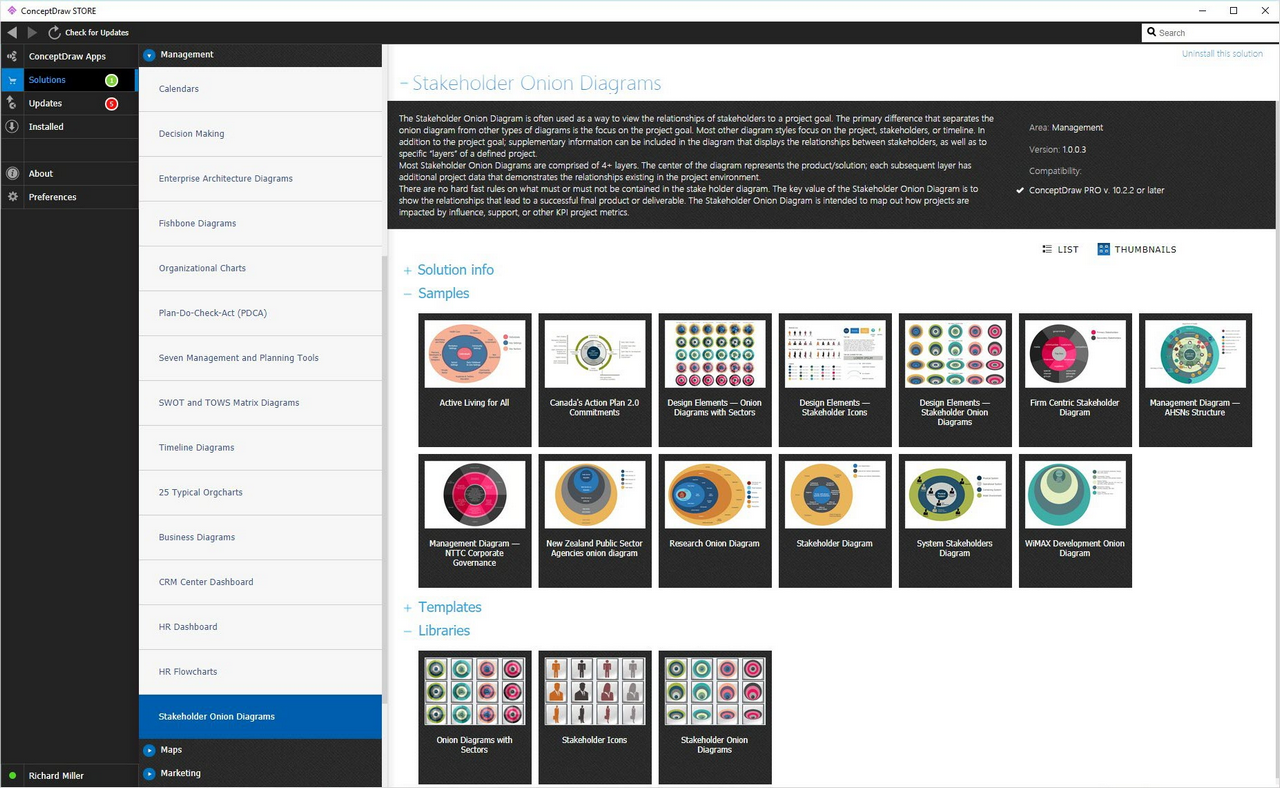The height and width of the screenshot is (788, 1280).
Task: Open the Updates sidebar item
Action: point(45,104)
